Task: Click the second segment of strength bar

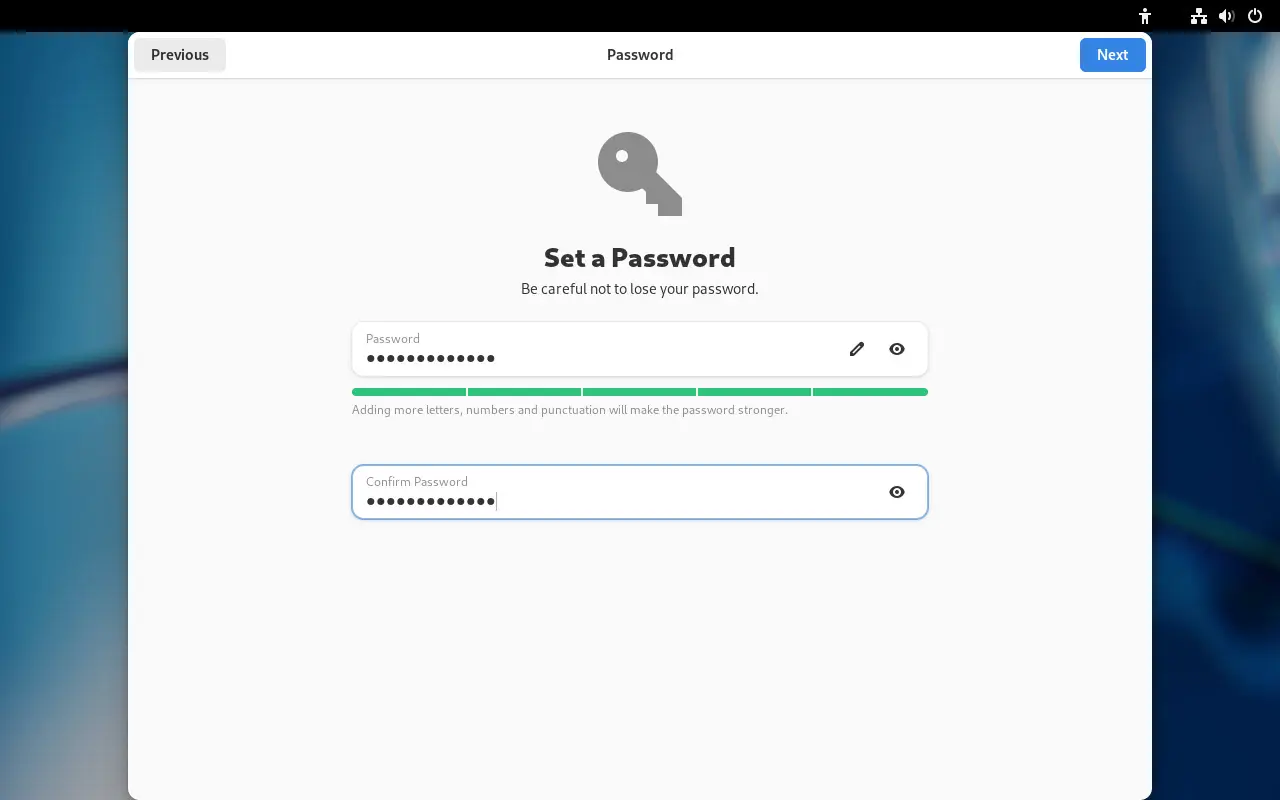Action: point(524,392)
